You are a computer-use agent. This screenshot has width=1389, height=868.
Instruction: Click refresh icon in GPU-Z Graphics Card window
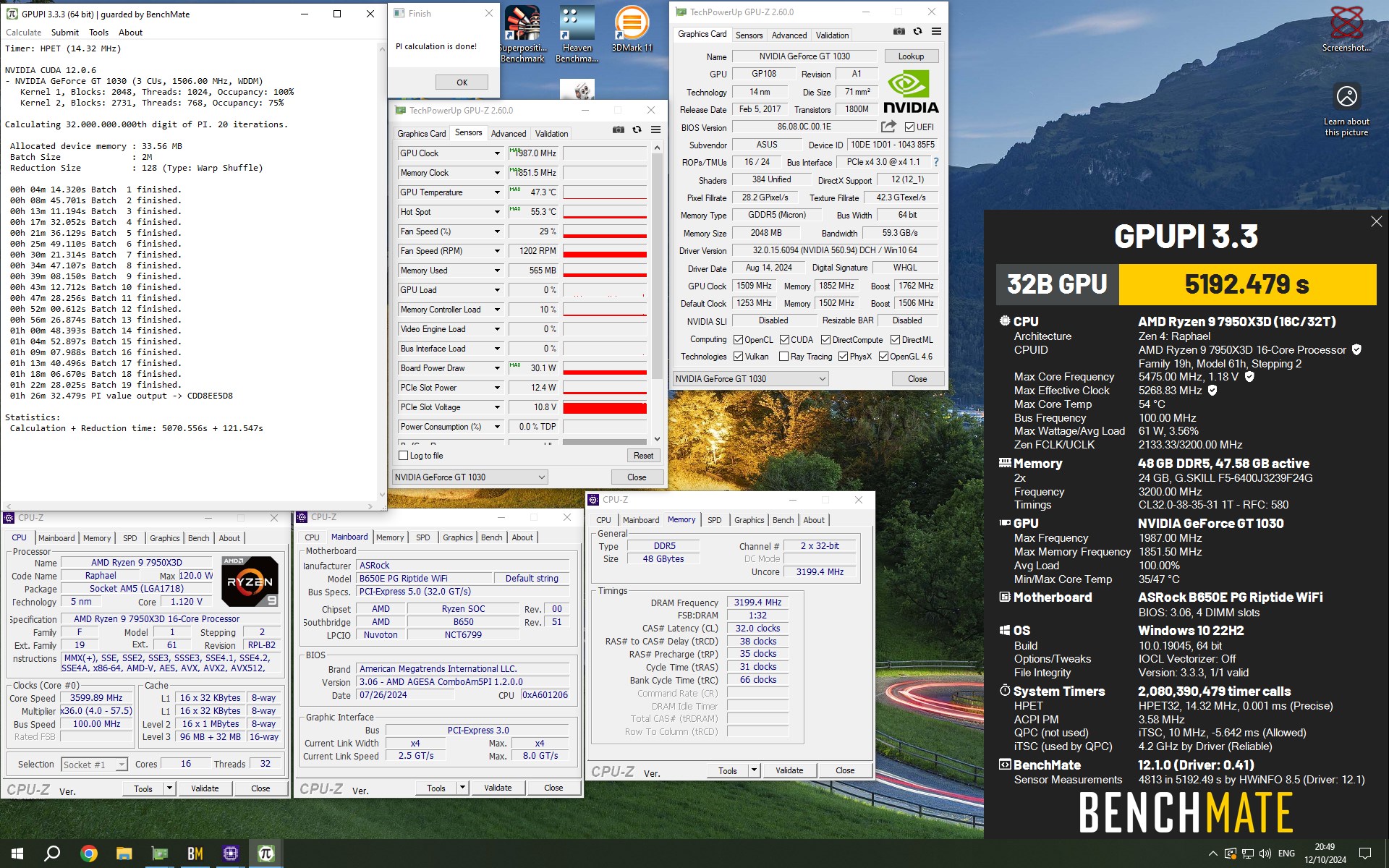coord(917,32)
